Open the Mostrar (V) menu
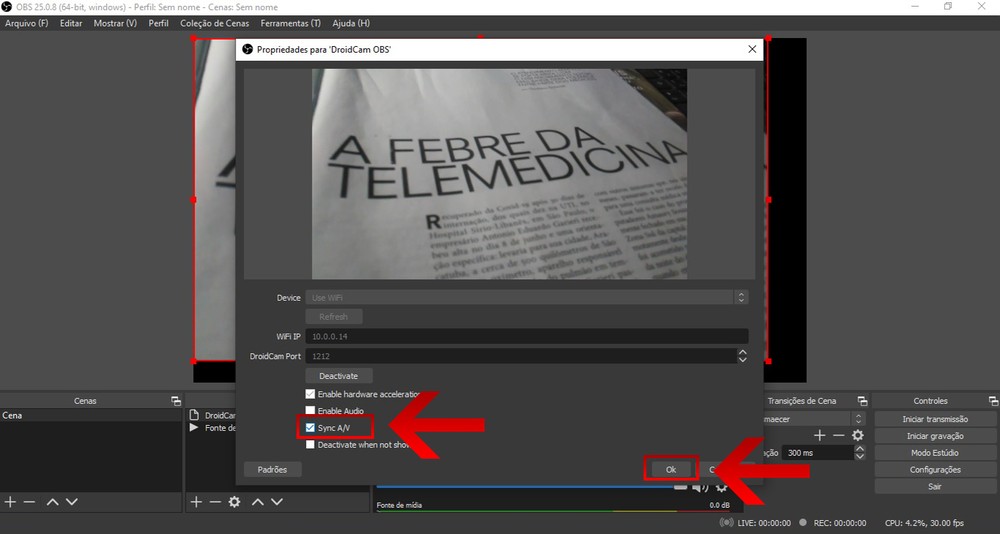This screenshot has width=1000, height=534. click(x=115, y=23)
